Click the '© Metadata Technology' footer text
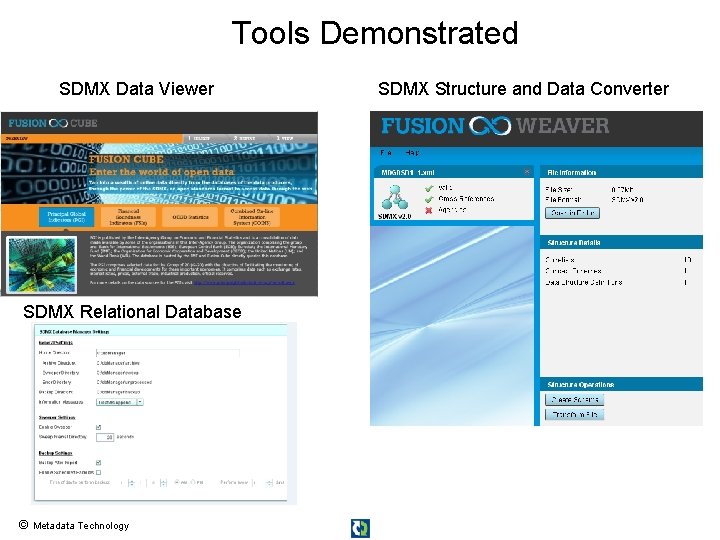 [x=74, y=525]
